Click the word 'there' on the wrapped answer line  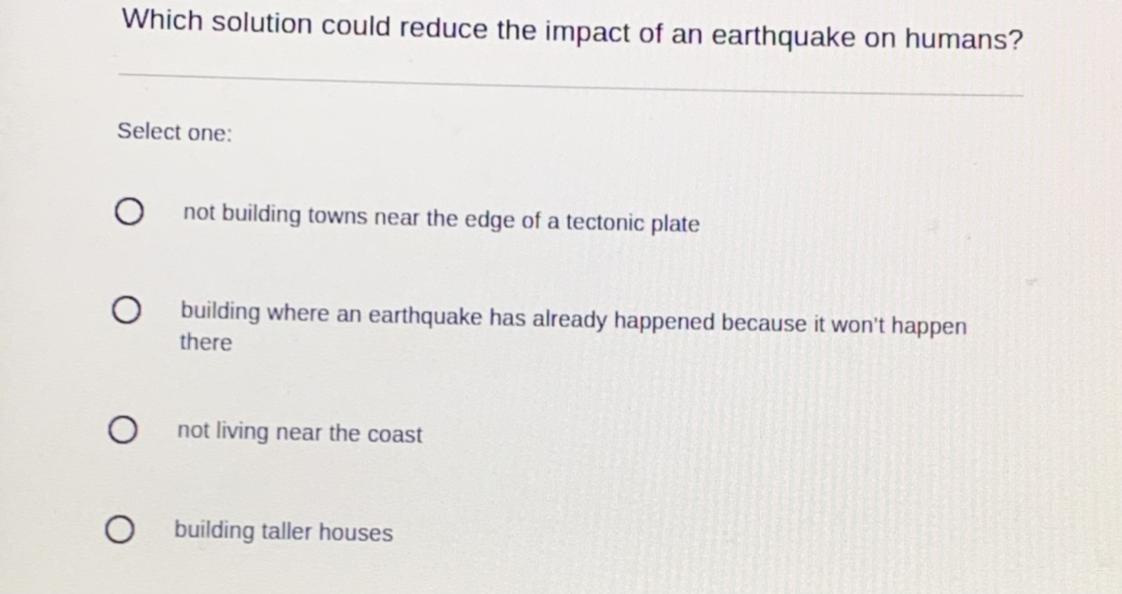point(206,342)
